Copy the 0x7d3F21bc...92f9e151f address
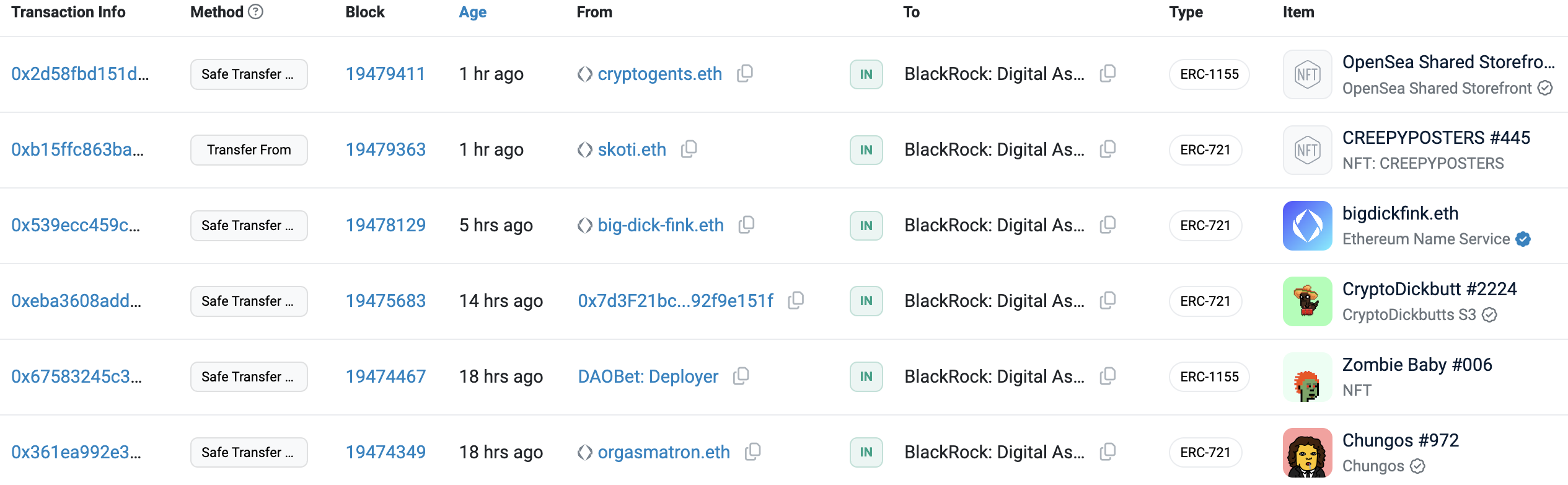 click(796, 300)
